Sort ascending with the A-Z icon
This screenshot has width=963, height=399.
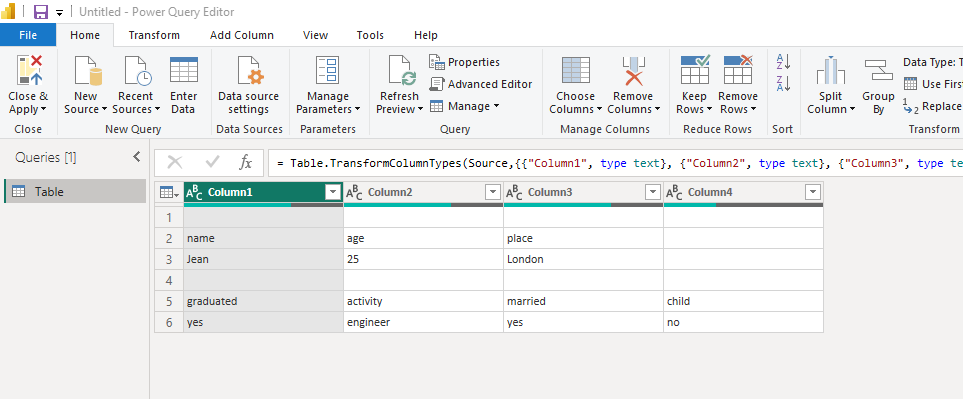click(783, 61)
